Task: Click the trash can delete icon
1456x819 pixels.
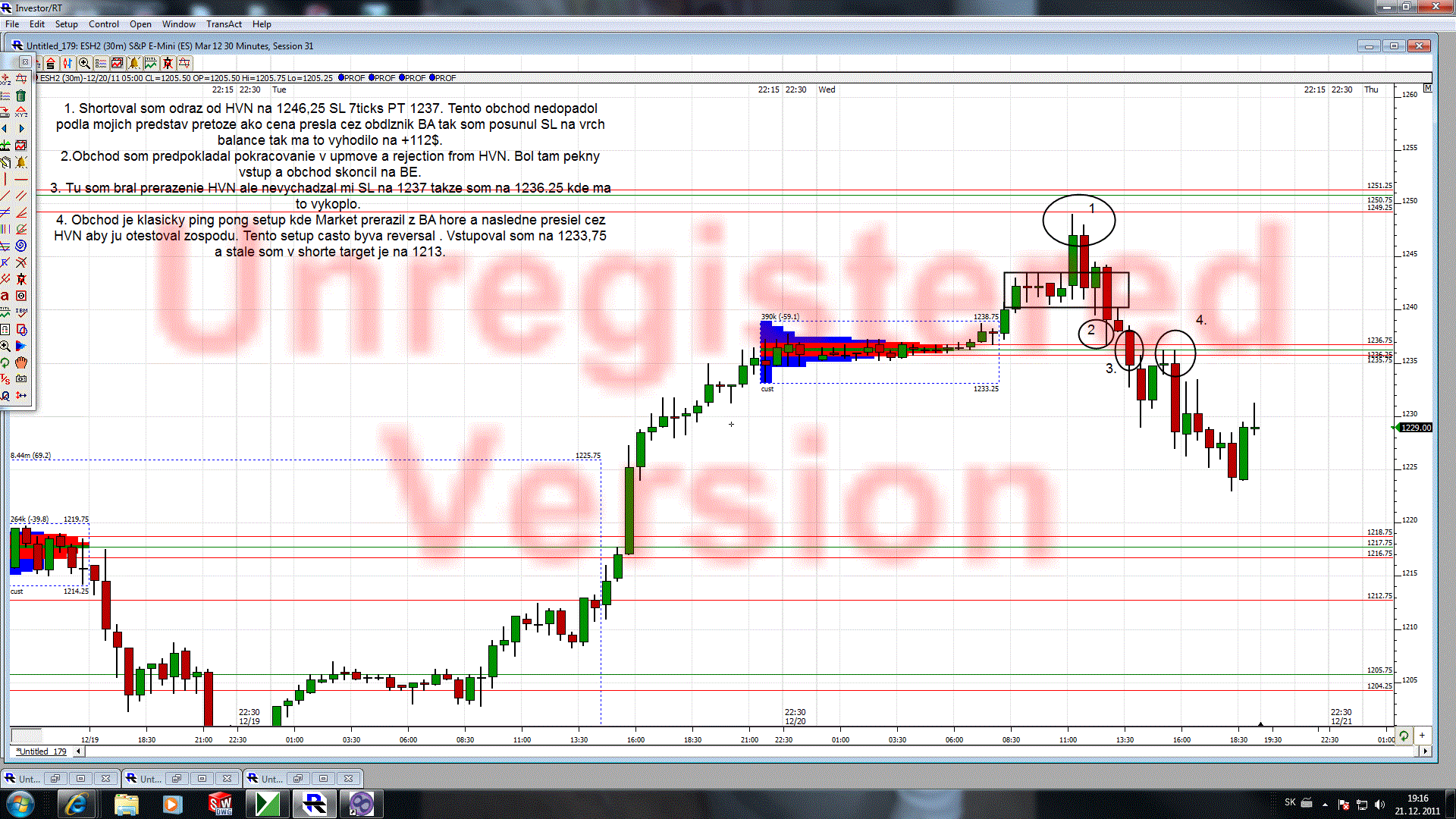Action: pos(21,96)
